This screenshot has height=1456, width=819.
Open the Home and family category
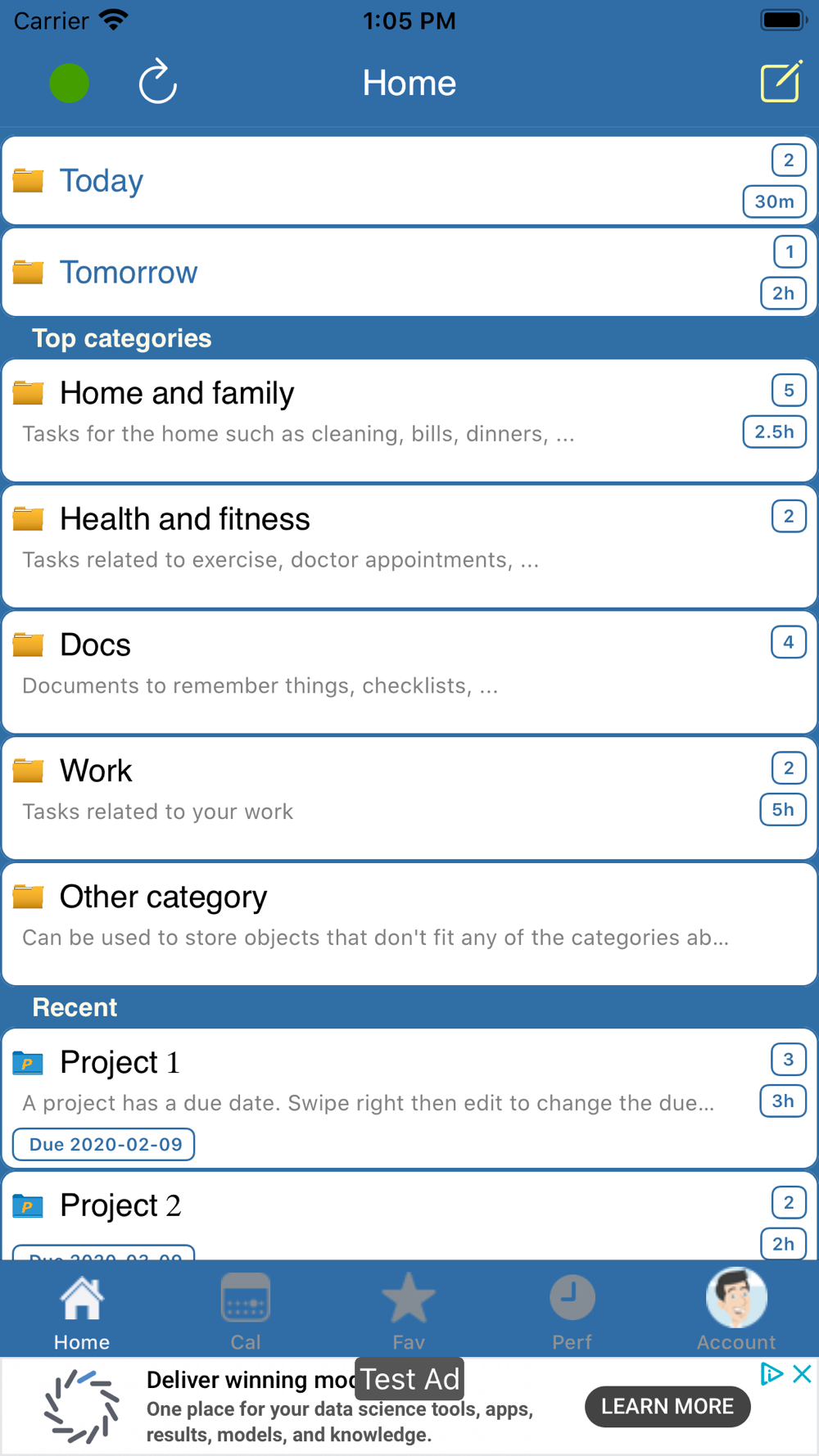[409, 420]
